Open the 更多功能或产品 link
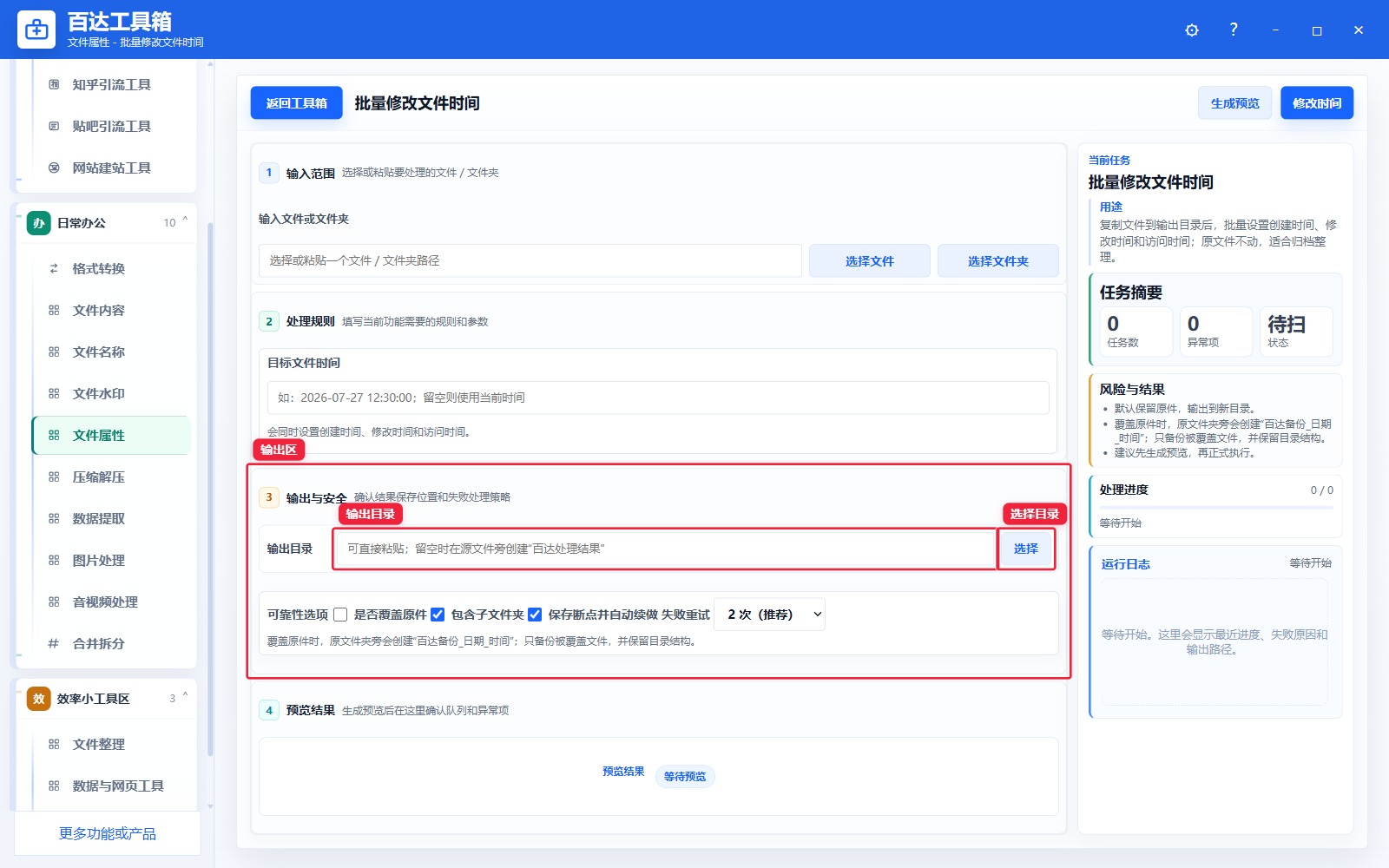The width and height of the screenshot is (1389, 868). pos(108,833)
